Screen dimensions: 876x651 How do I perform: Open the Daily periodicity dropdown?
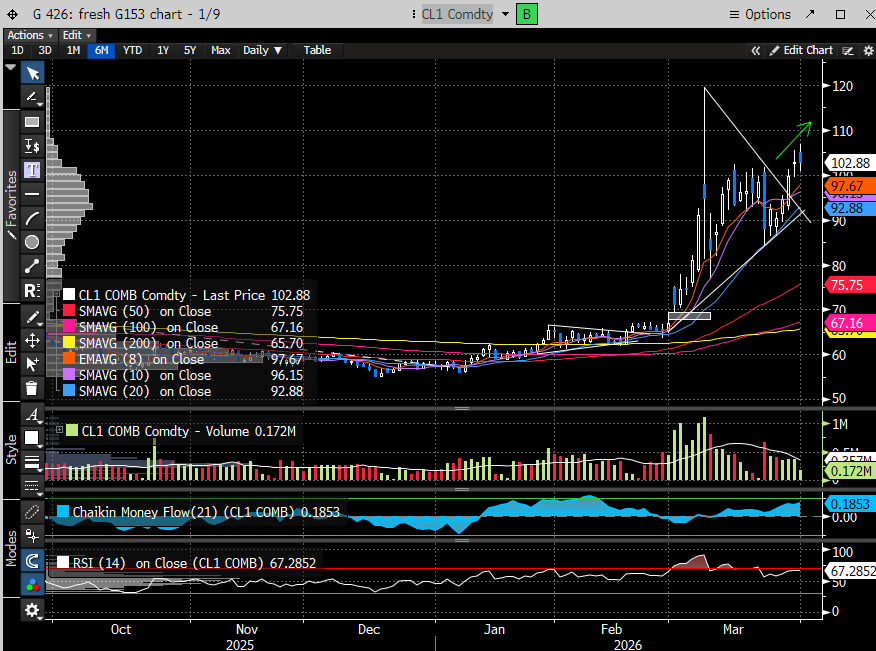pyautogui.click(x=262, y=50)
